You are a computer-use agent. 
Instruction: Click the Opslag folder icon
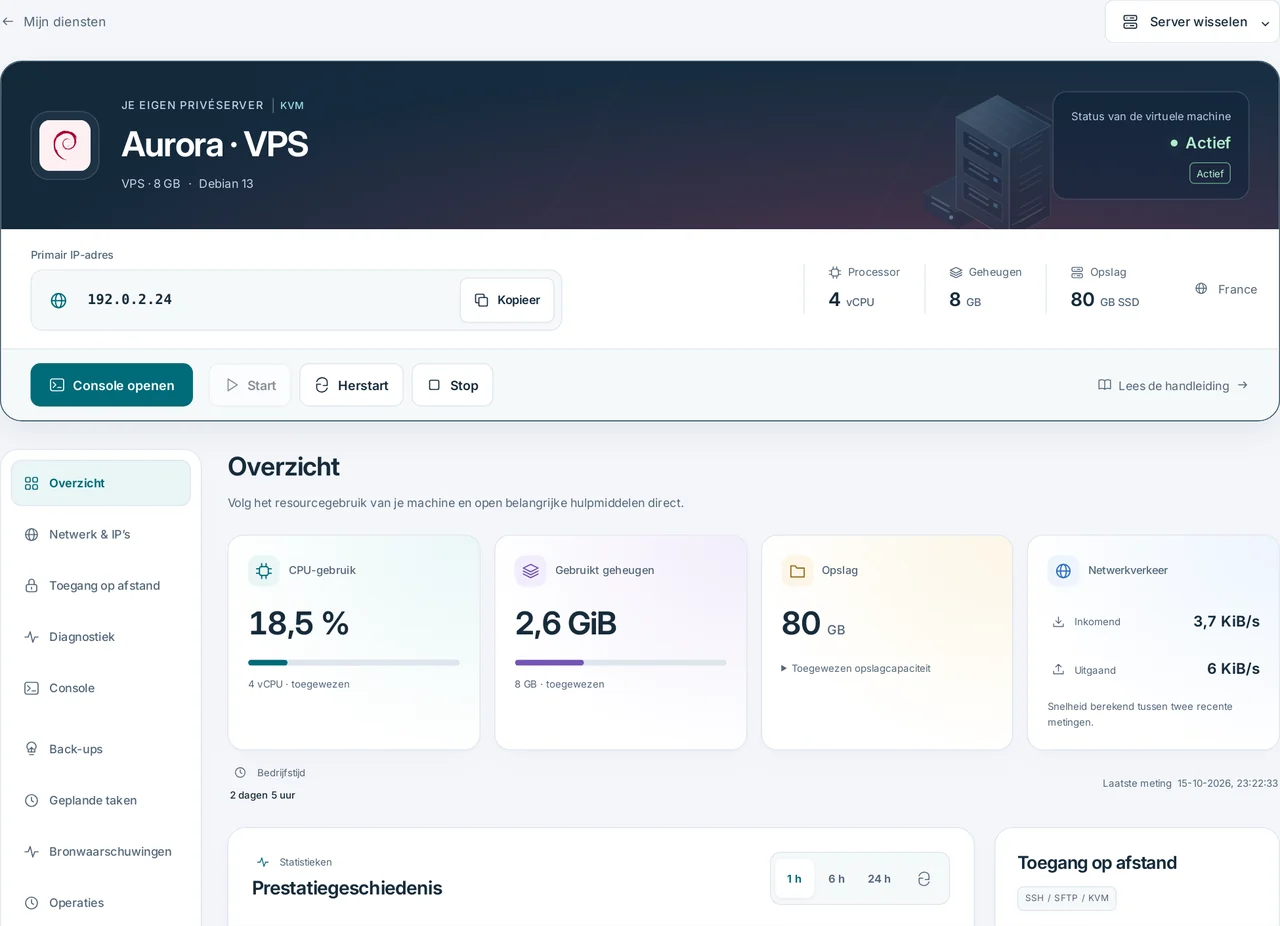click(x=797, y=571)
